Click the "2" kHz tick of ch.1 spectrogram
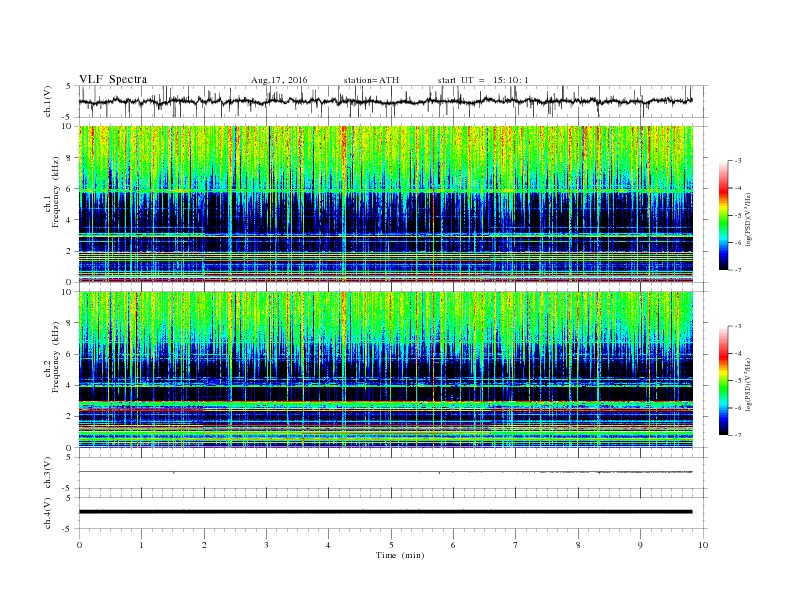 (x=70, y=251)
